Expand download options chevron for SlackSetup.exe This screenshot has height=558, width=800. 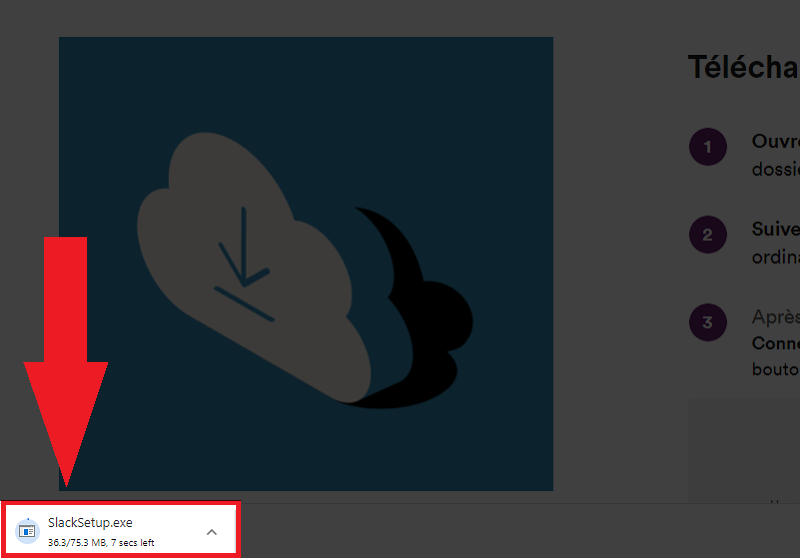(x=211, y=532)
